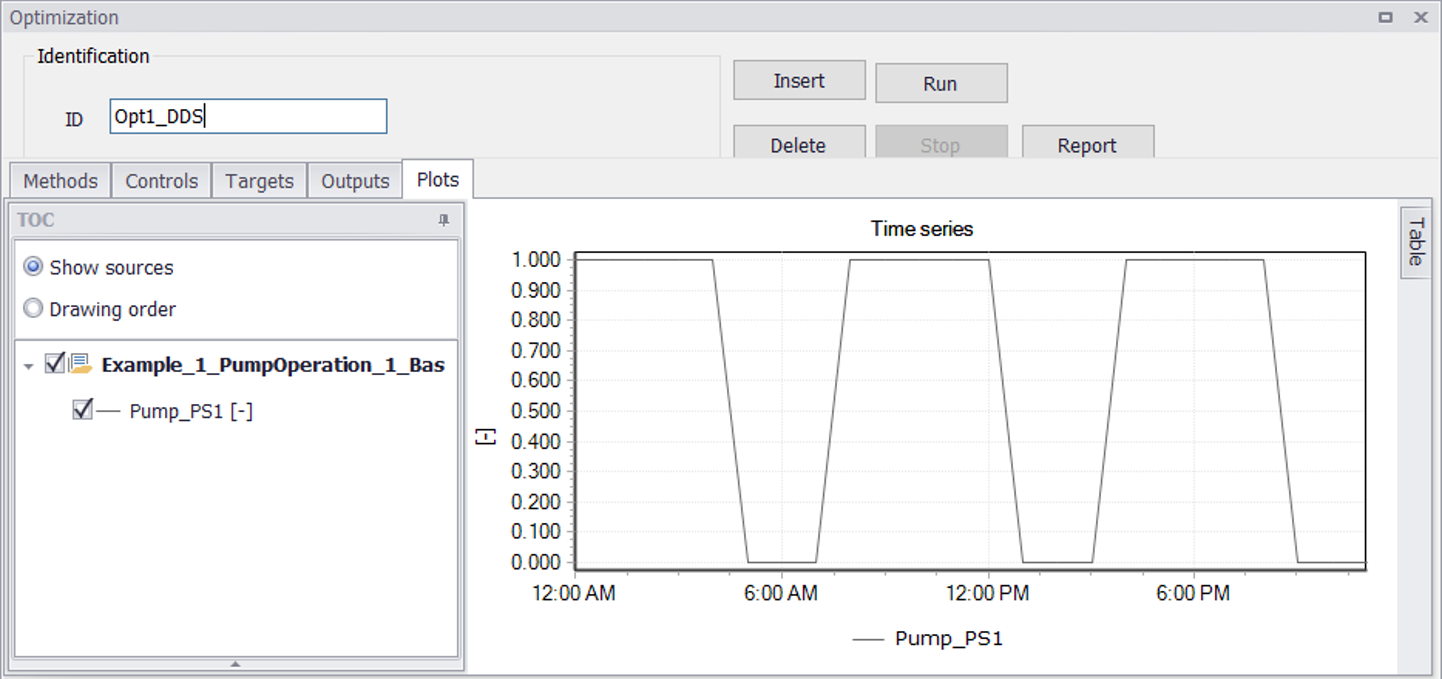Select the Plots tab
1442x679 pixels.
(438, 179)
